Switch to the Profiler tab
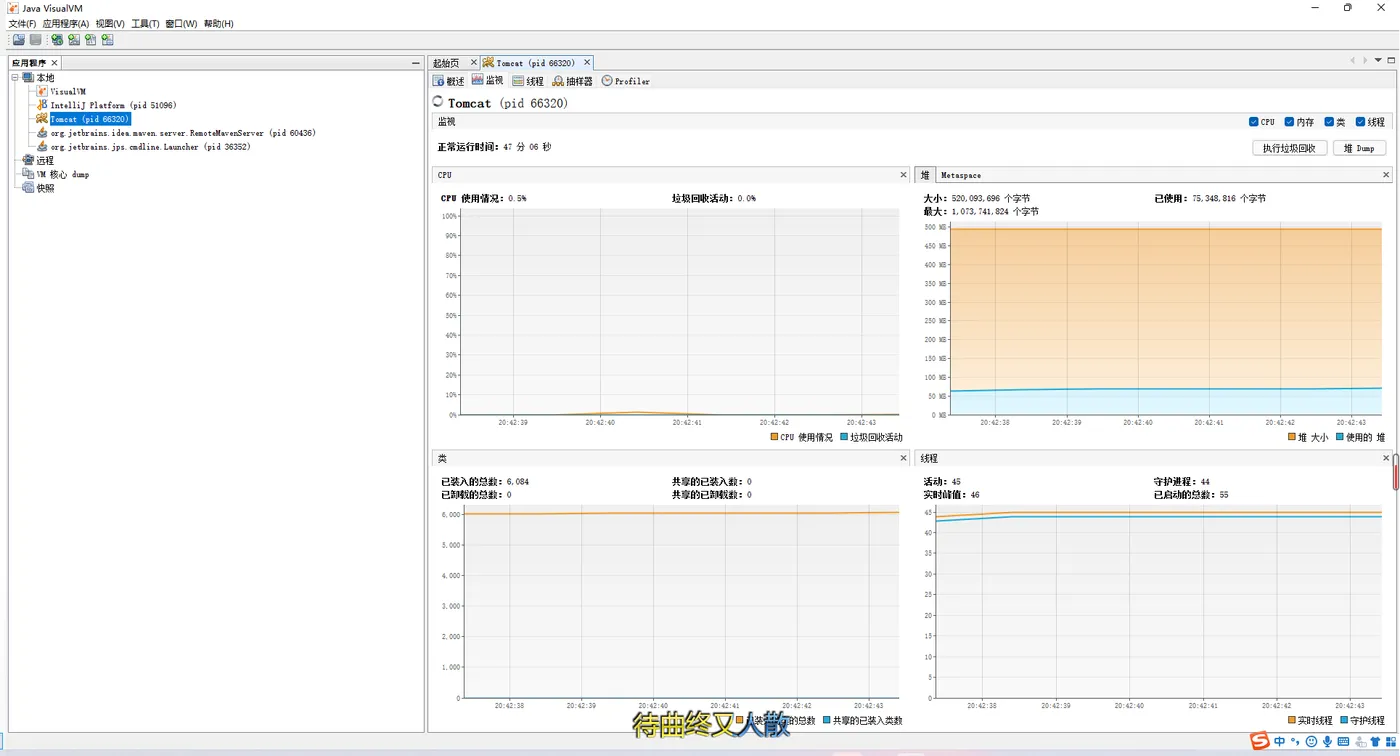Image resolution: width=1400 pixels, height=756 pixels. click(x=626, y=81)
